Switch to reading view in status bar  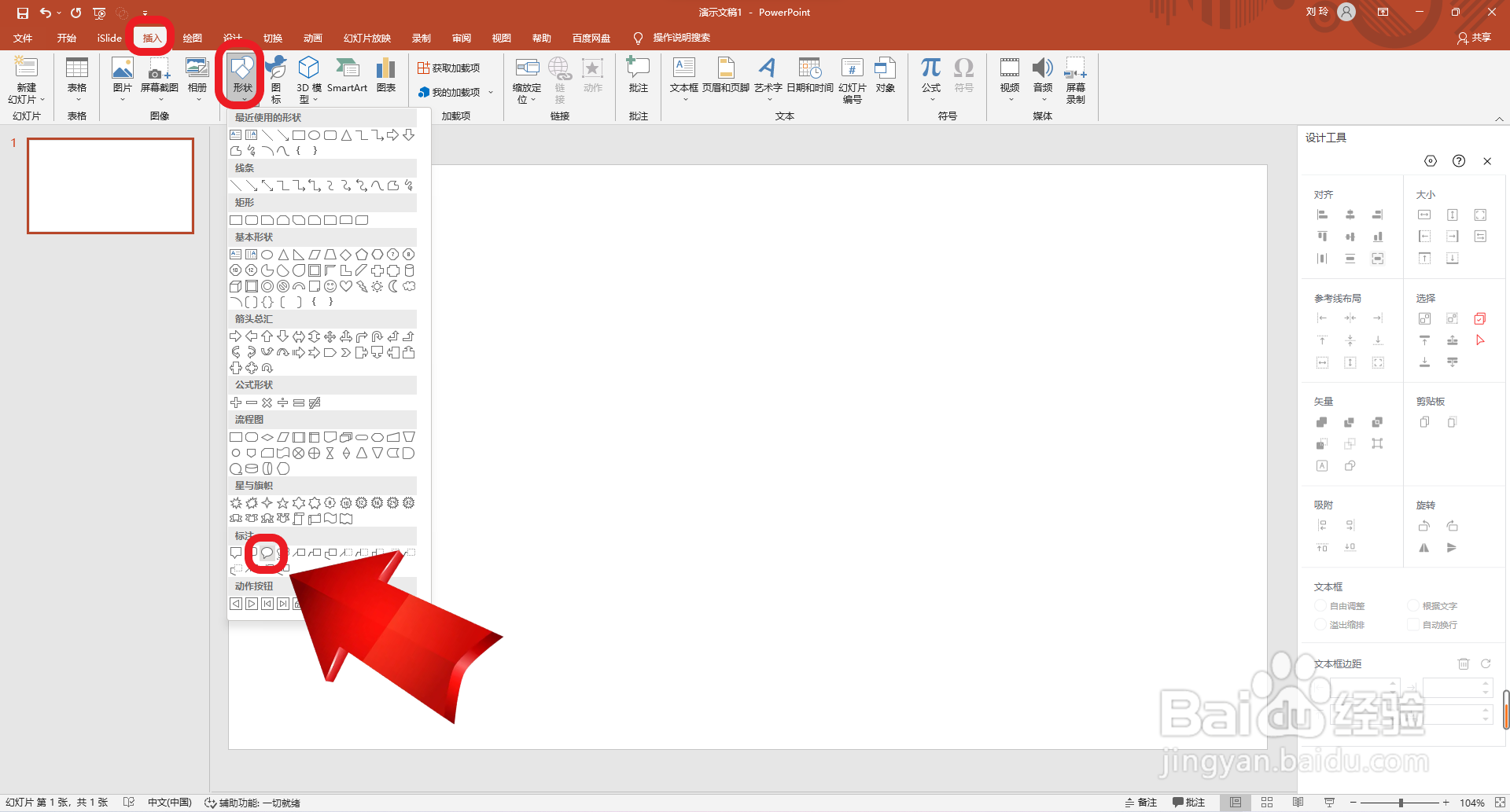click(x=1298, y=803)
